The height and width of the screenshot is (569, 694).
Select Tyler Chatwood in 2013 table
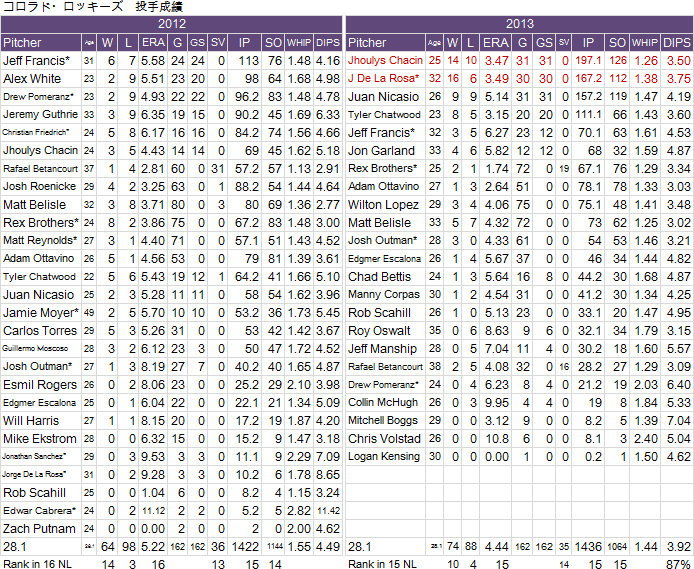tap(384, 115)
